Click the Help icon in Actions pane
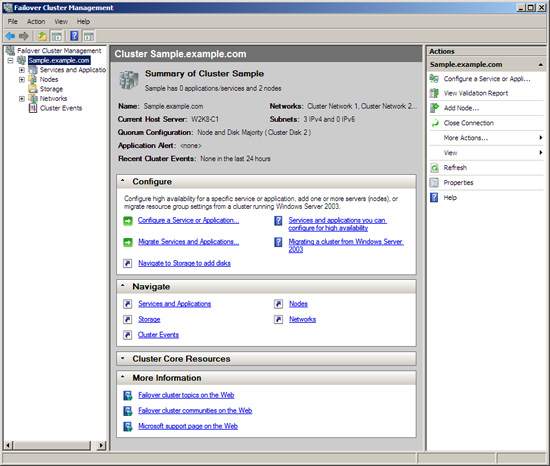This screenshot has height=466, width=550. tap(434, 197)
